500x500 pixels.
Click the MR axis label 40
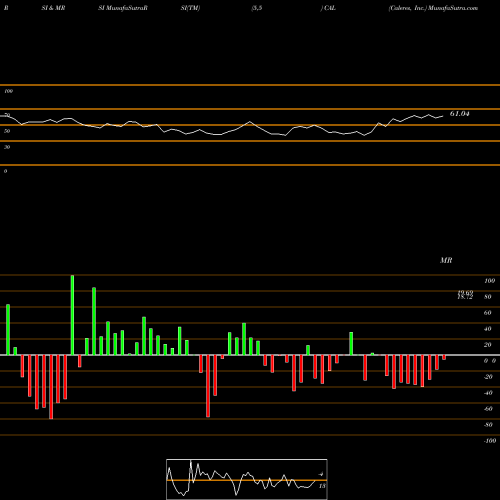pyautogui.click(x=488, y=329)
